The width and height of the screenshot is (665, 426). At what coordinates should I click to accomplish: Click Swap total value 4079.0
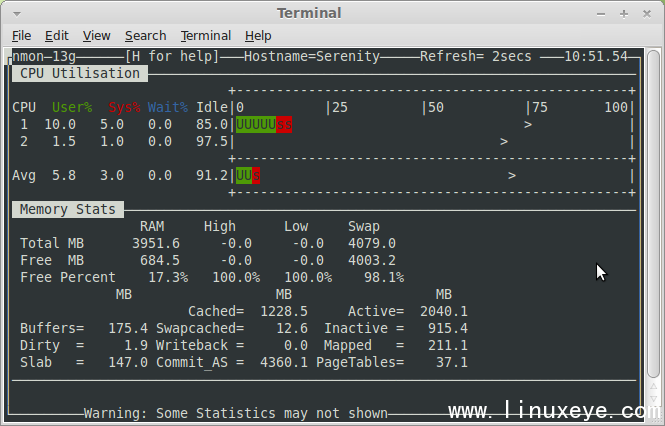(x=372, y=244)
